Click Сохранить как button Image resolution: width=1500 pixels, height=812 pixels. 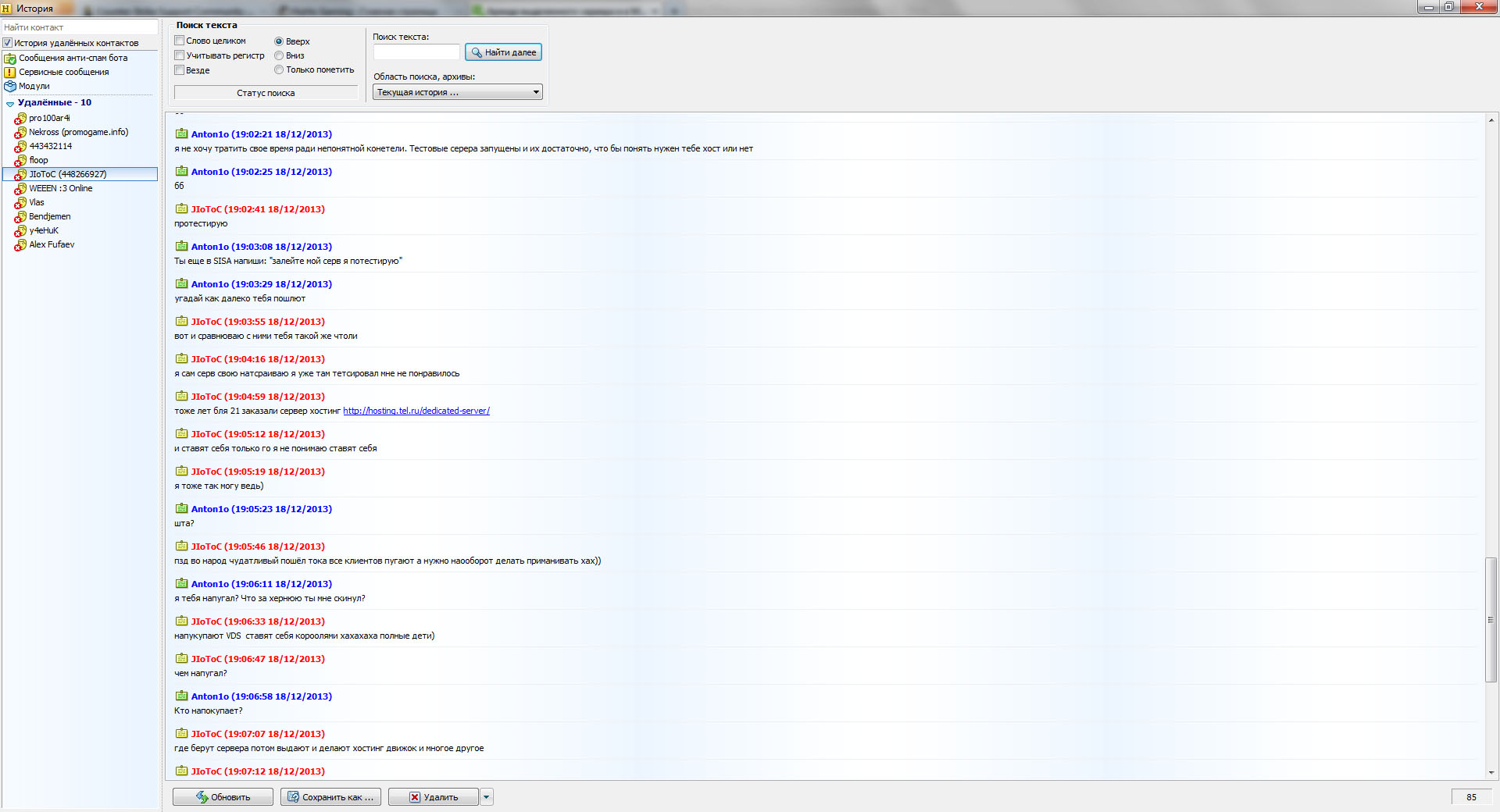(331, 797)
